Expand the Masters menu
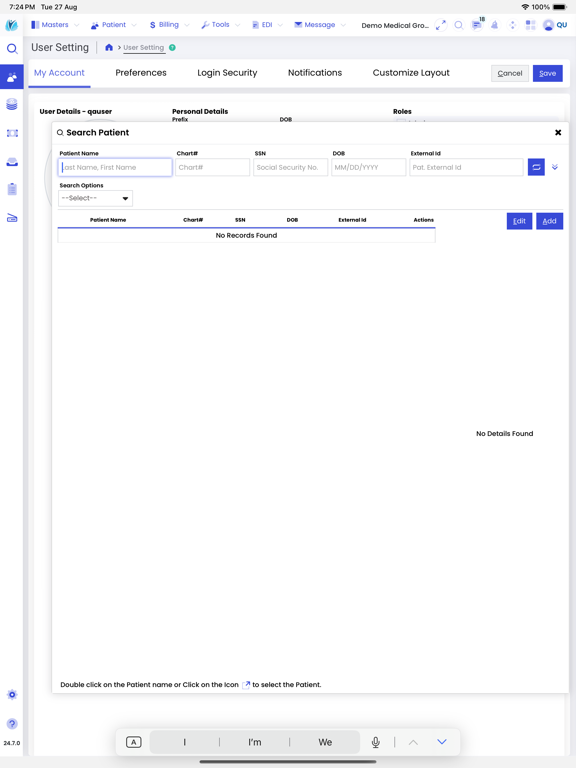The height and width of the screenshot is (768, 576). click(x=54, y=24)
